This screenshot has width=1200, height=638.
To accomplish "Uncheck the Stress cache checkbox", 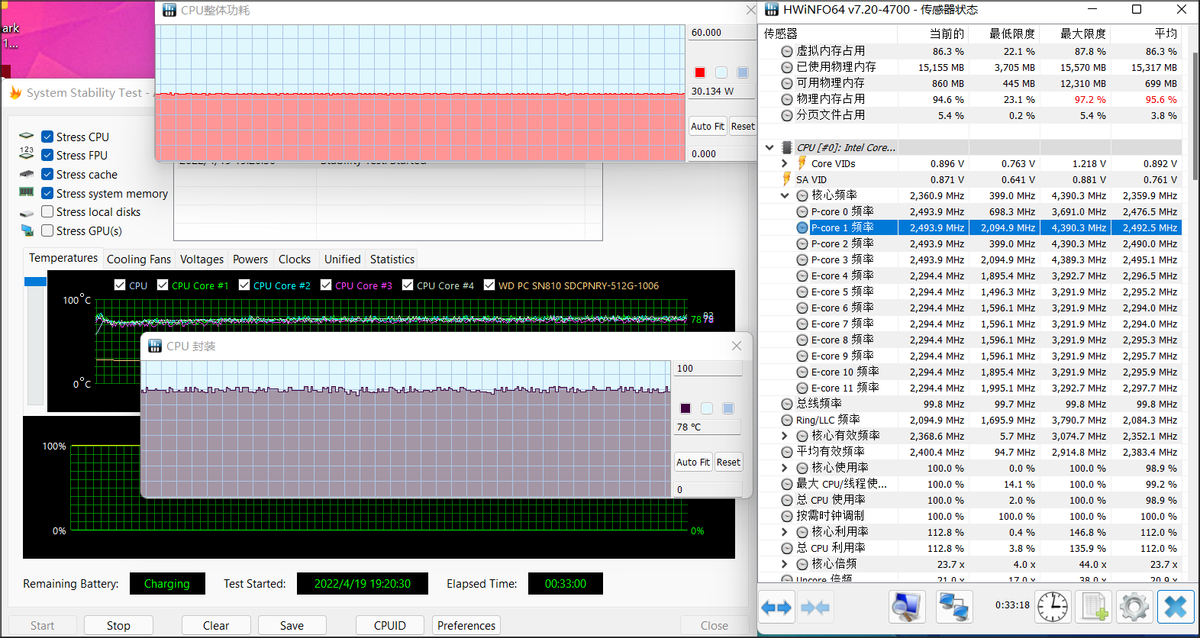I will coord(47,174).
